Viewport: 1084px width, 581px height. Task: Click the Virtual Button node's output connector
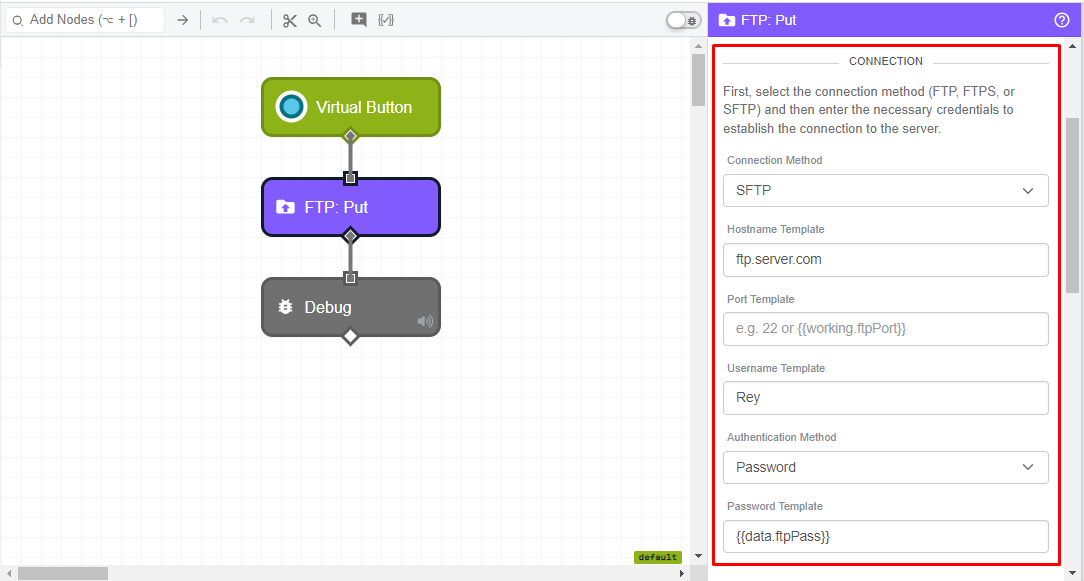coord(351,135)
